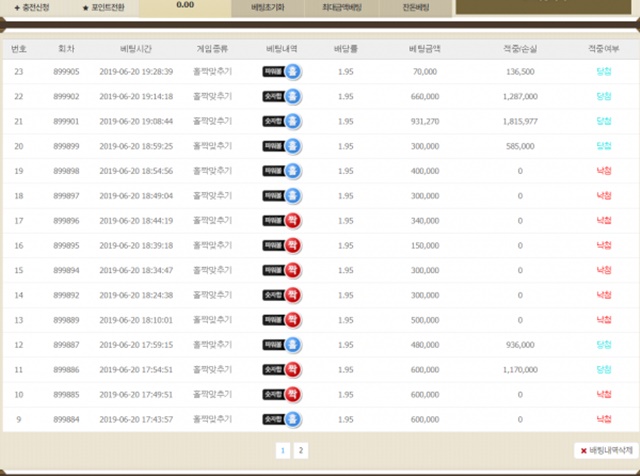Click round number 899884
This screenshot has width=640, height=476.
(66, 420)
